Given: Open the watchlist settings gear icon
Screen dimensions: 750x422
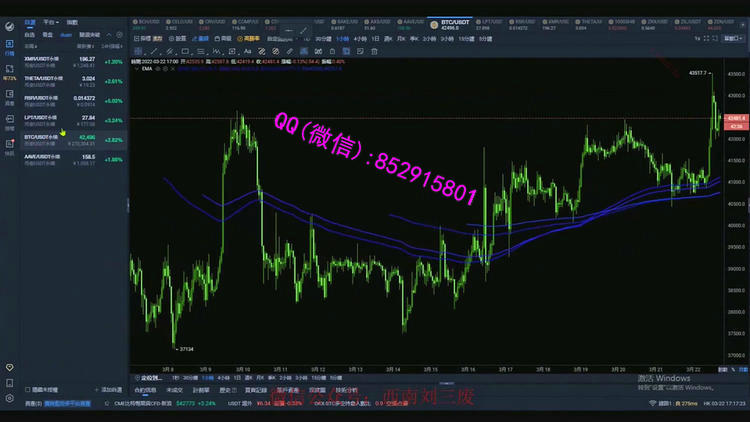Looking at the screenshot, I should click(121, 33).
